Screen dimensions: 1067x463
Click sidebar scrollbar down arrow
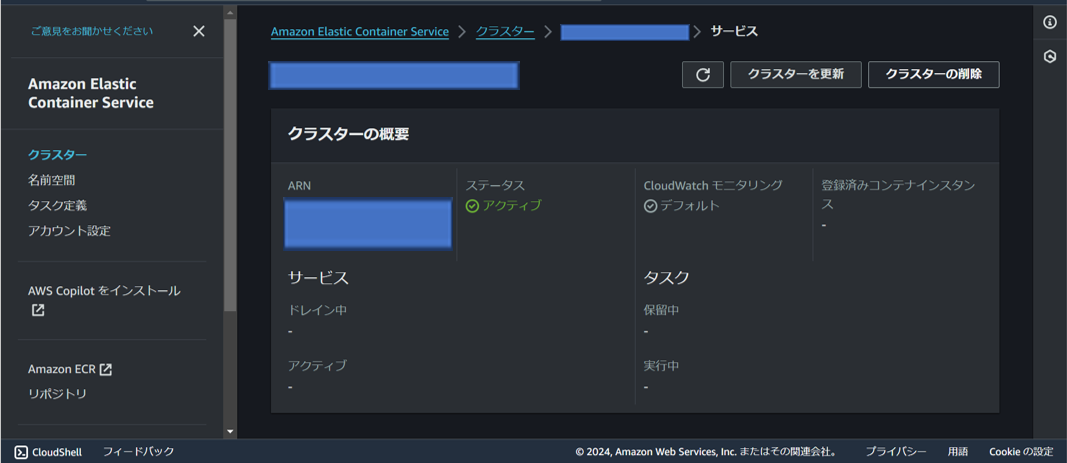pos(230,431)
